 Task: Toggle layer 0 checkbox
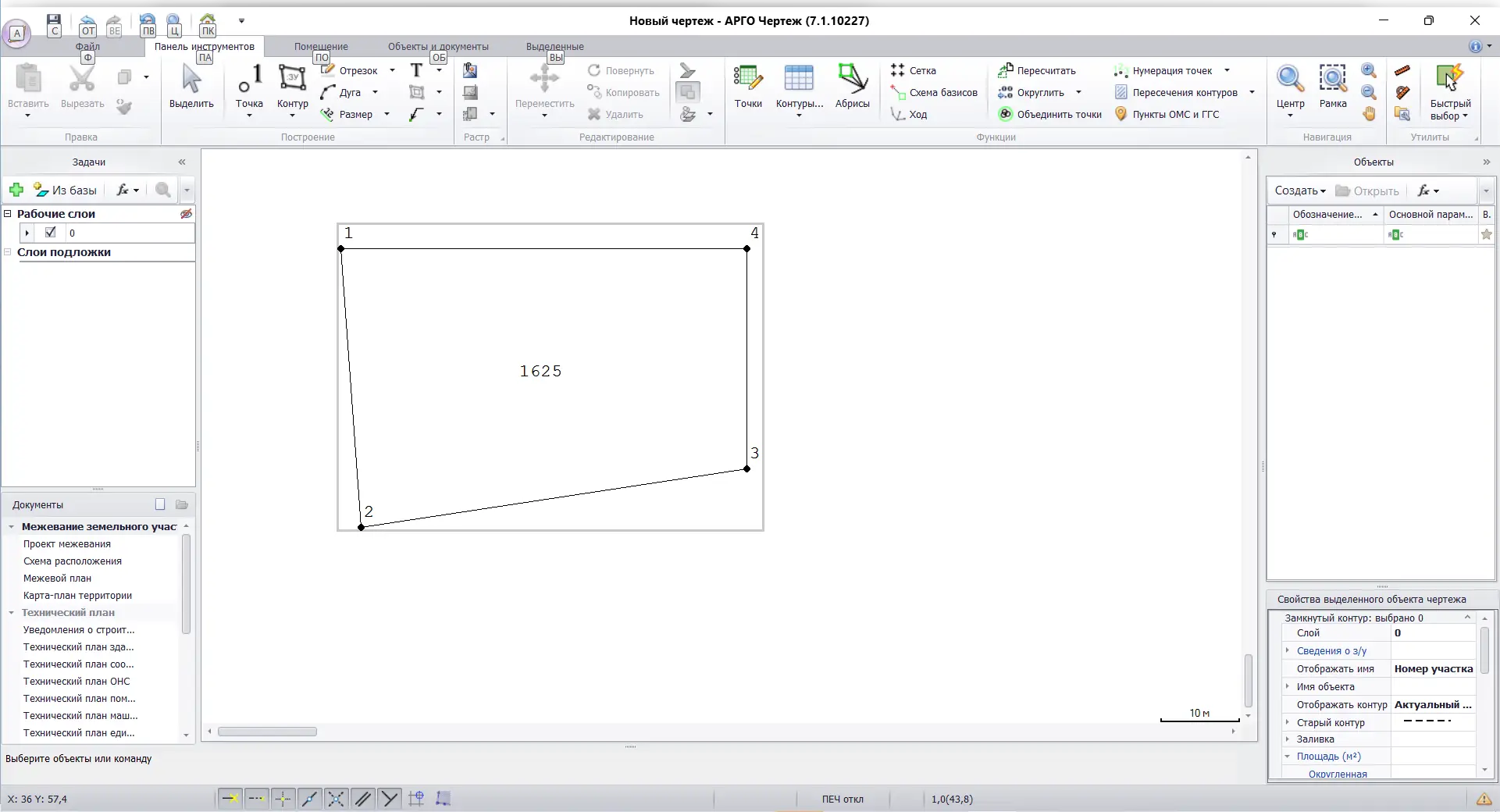coord(51,232)
